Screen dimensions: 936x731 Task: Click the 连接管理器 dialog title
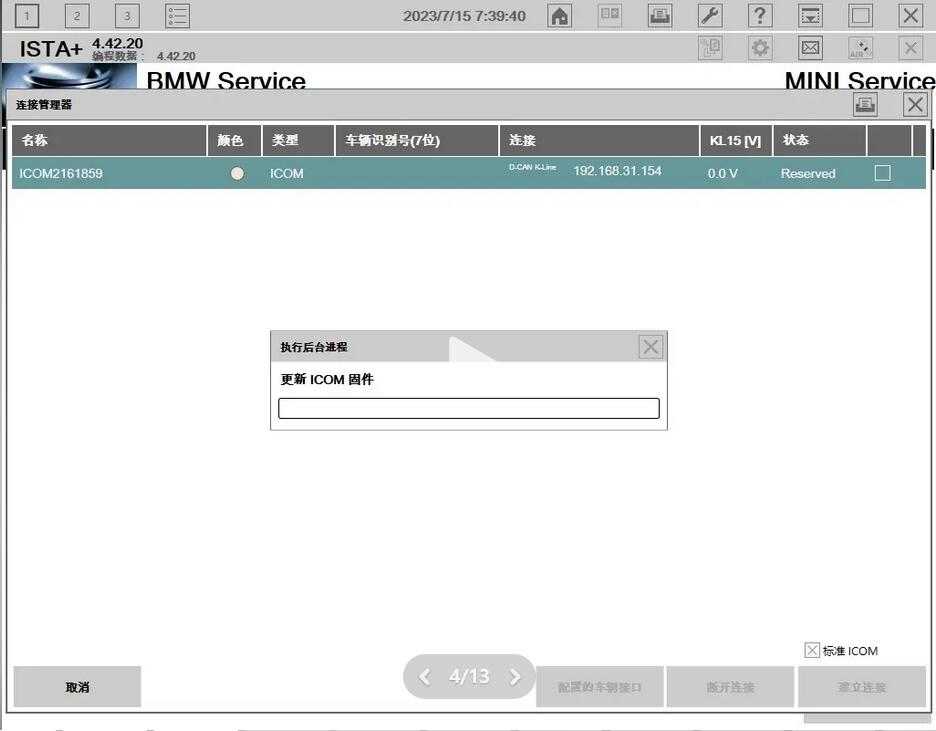click(44, 105)
